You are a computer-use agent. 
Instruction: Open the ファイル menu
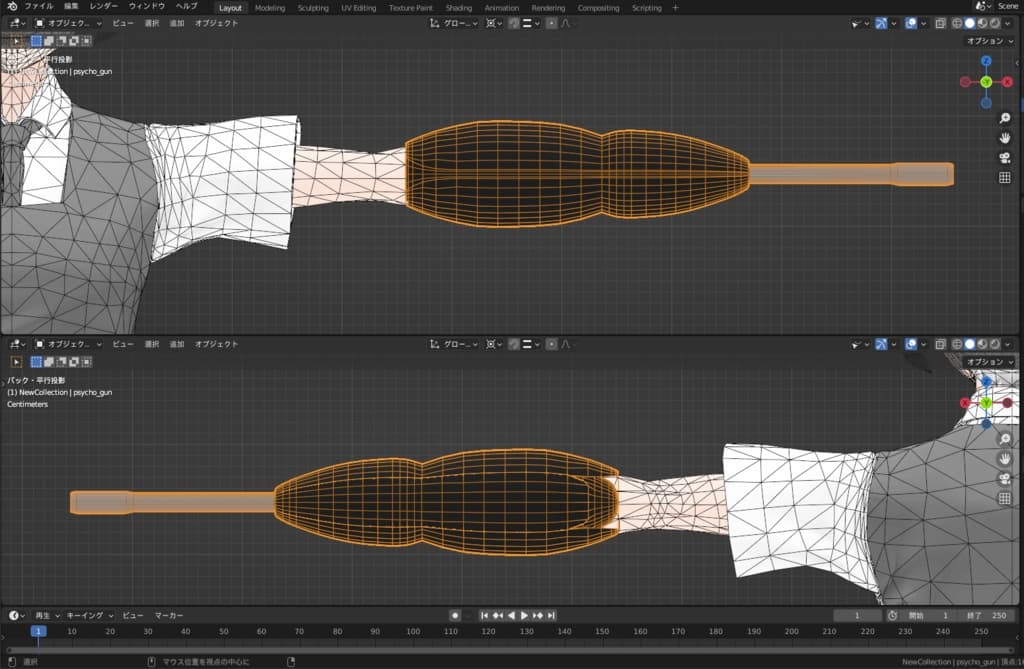point(39,7)
